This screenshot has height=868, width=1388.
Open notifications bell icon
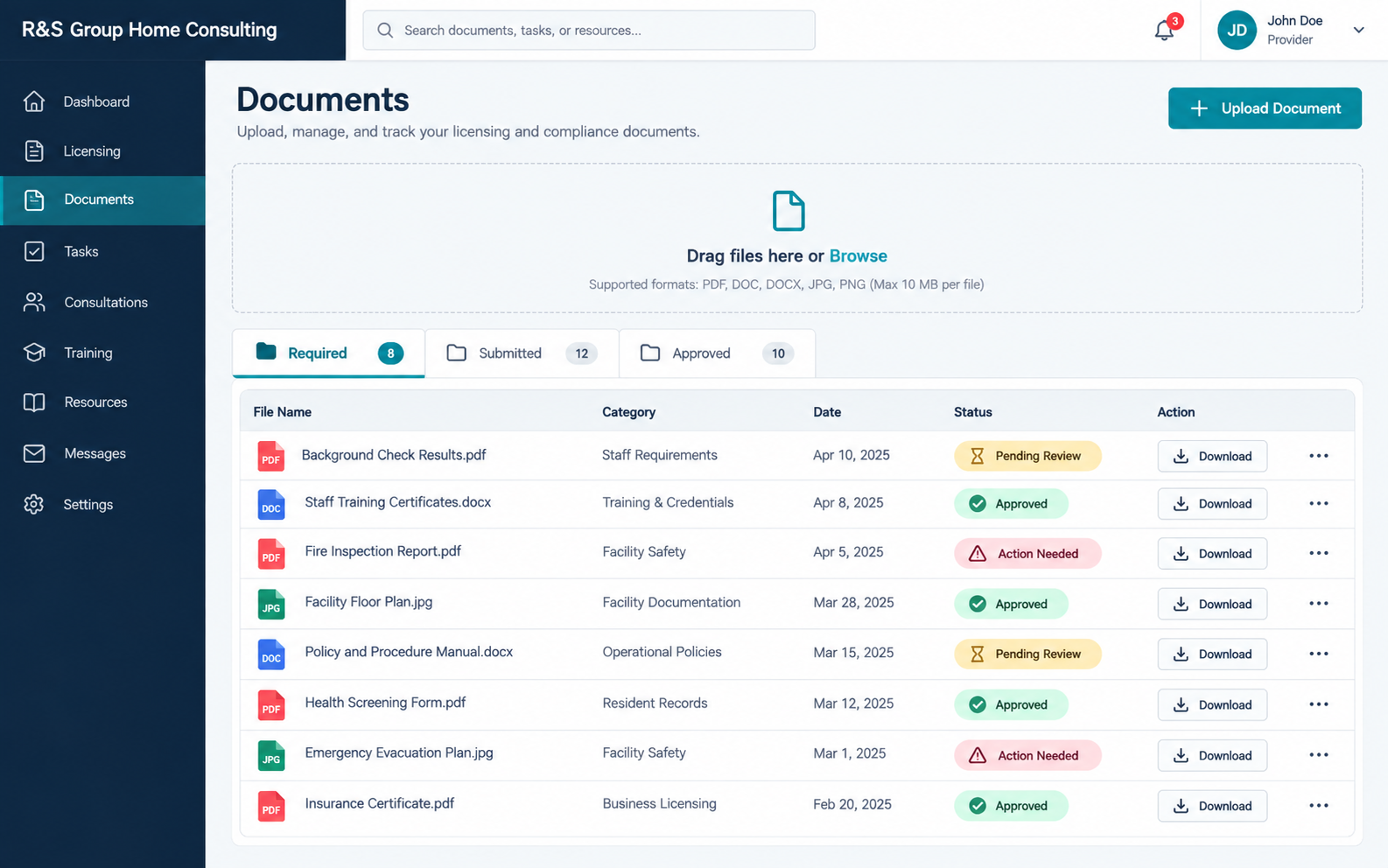click(1164, 30)
